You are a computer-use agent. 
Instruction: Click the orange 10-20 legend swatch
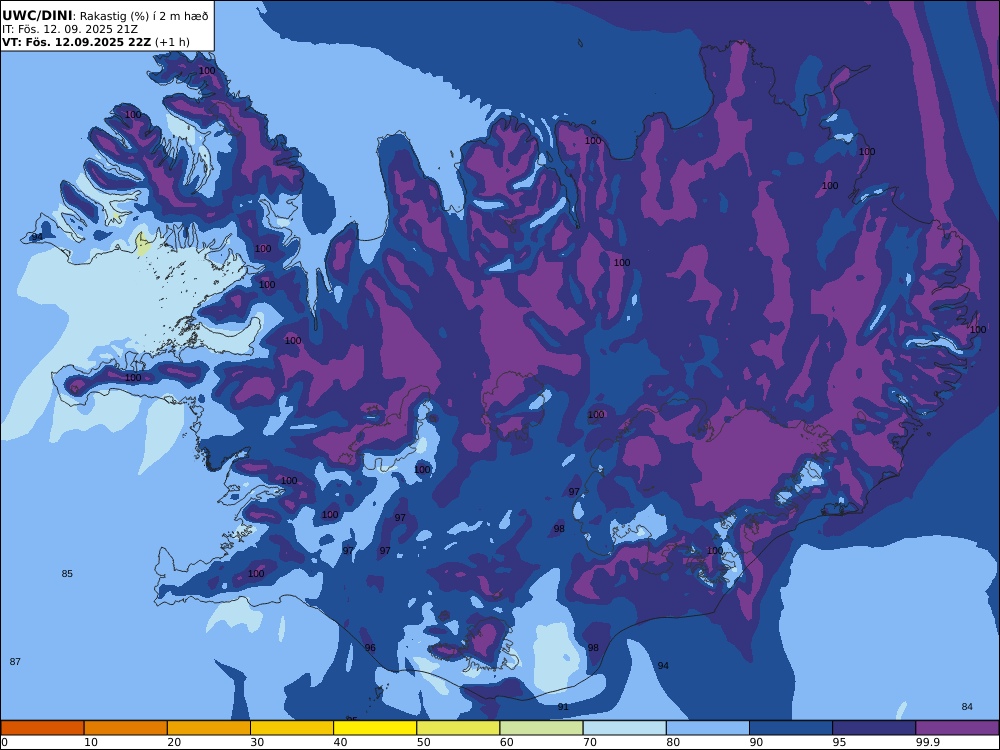126,728
